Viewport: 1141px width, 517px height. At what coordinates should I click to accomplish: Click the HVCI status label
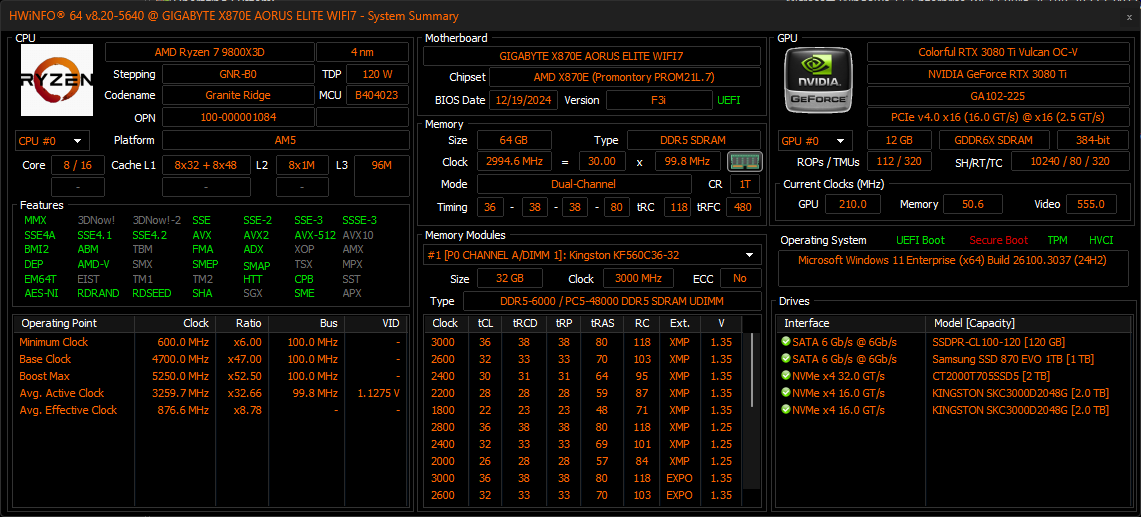click(x=1101, y=240)
